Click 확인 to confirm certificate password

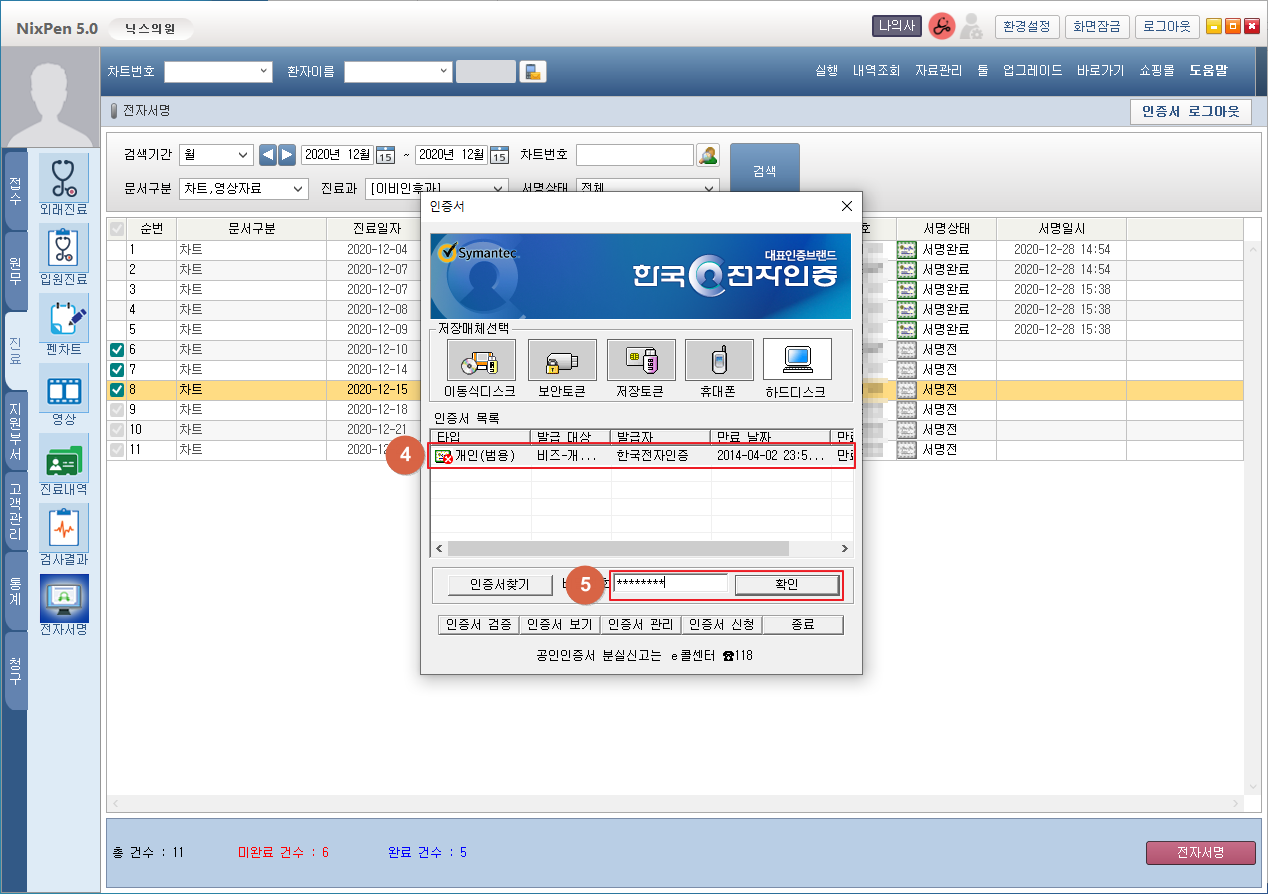(787, 585)
